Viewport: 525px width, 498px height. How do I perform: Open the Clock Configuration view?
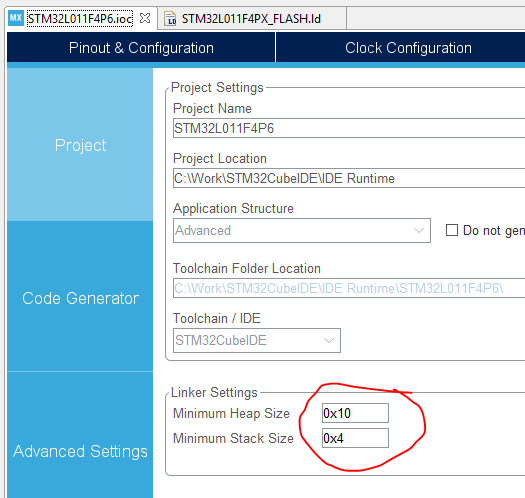pyautogui.click(x=401, y=48)
